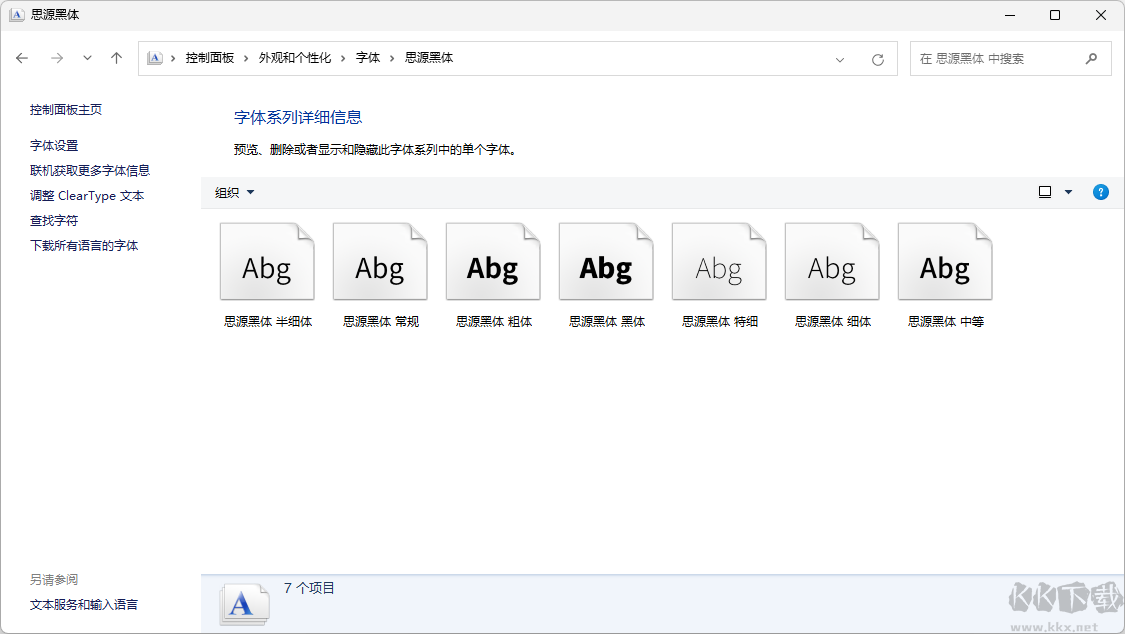Navigate to 外观和个性化 in the breadcrumb
This screenshot has width=1125, height=634.
click(294, 58)
